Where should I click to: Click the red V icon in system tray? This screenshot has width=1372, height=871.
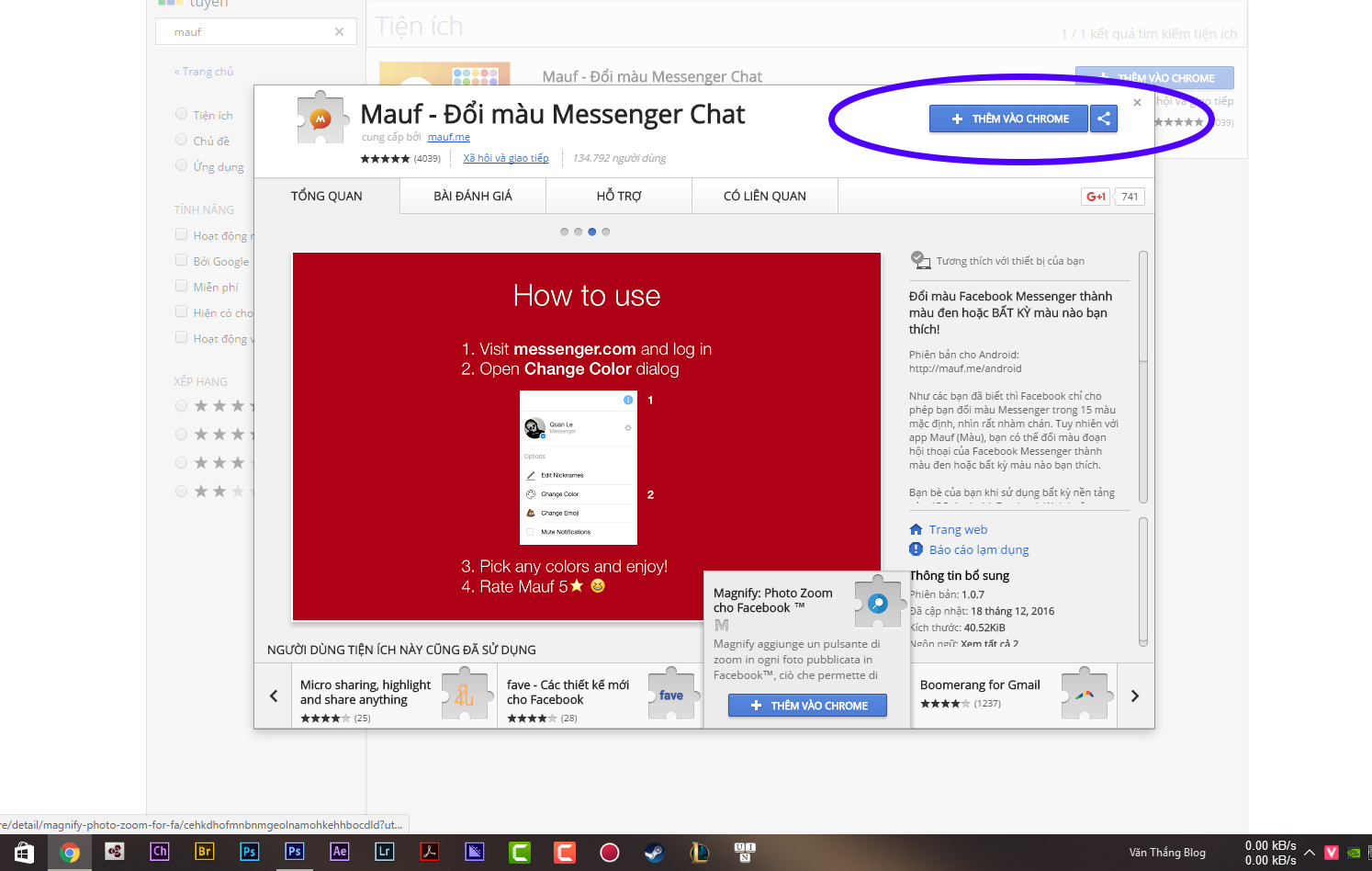click(1332, 853)
